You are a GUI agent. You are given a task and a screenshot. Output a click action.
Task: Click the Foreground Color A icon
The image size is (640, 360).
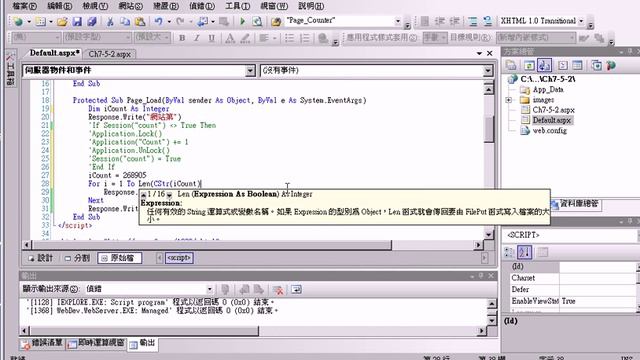[230, 38]
